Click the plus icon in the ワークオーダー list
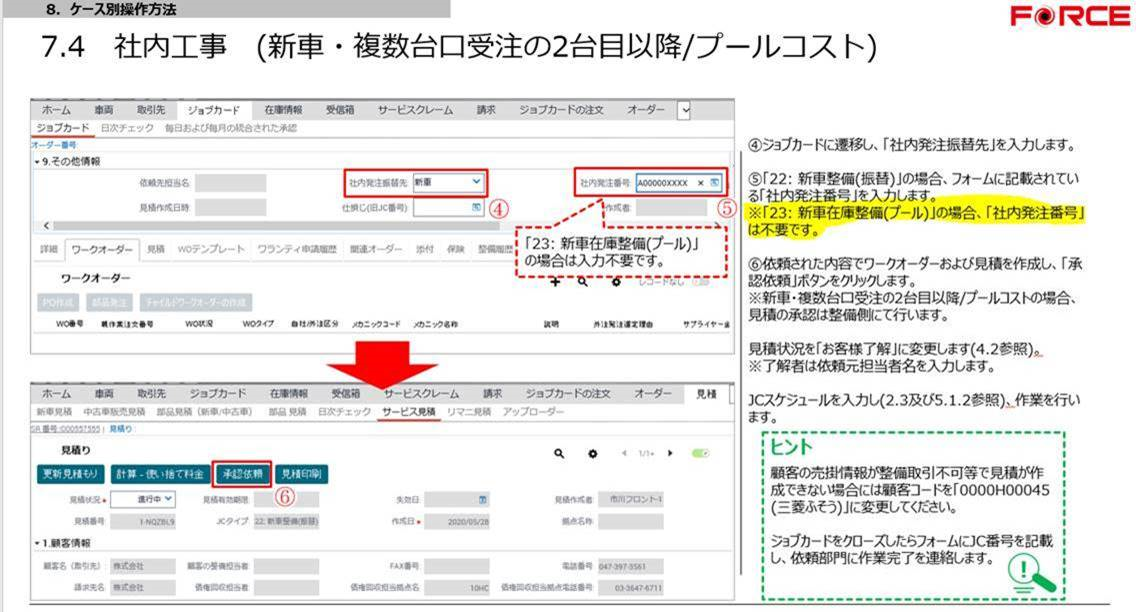The height and width of the screenshot is (612, 1136). coord(555,283)
